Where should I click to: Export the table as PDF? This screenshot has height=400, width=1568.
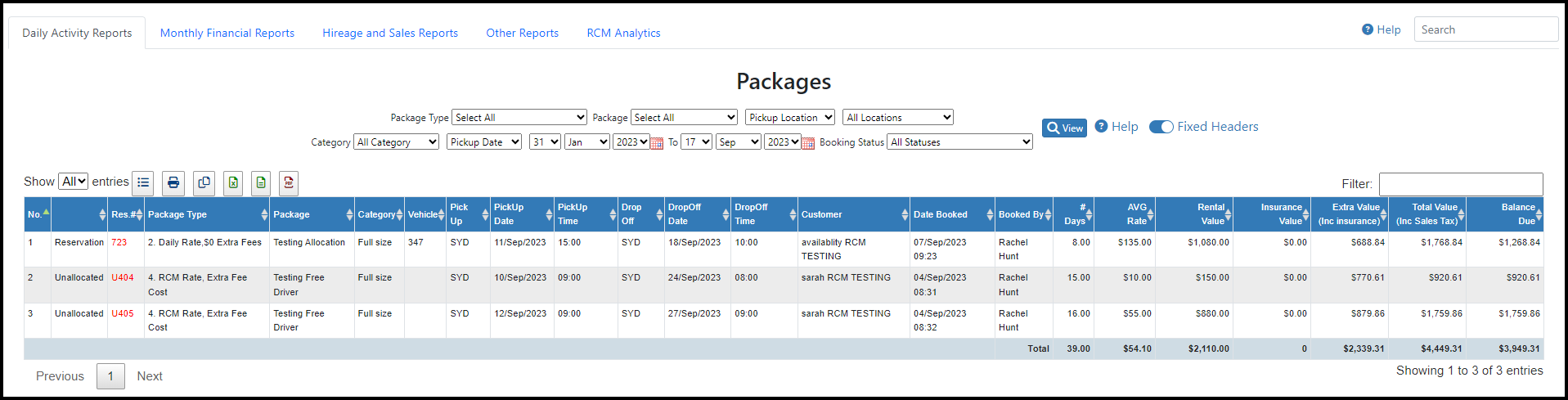(x=289, y=182)
